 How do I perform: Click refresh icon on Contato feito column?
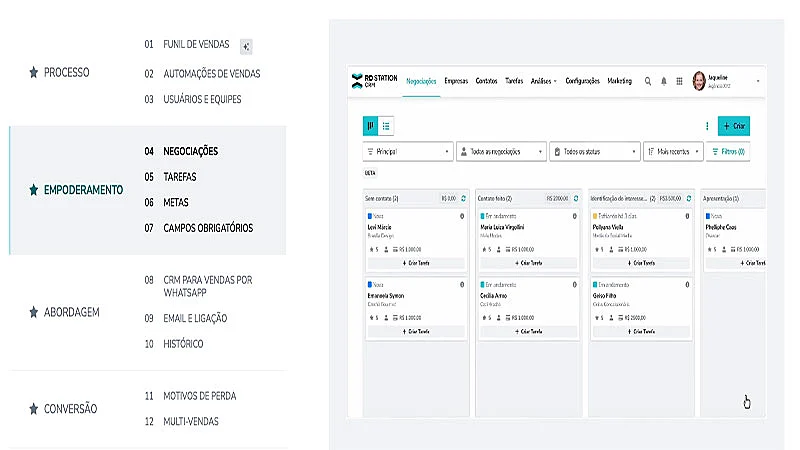[x=576, y=198]
